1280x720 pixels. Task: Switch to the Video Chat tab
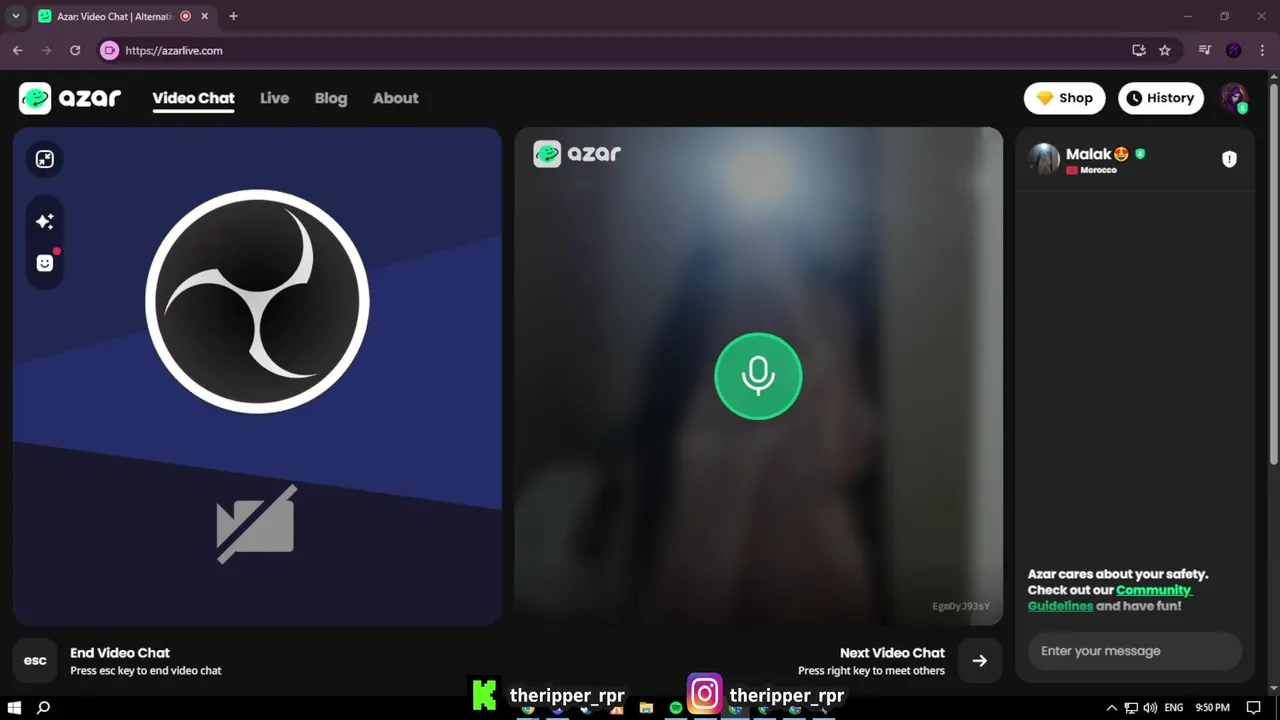pos(193,98)
